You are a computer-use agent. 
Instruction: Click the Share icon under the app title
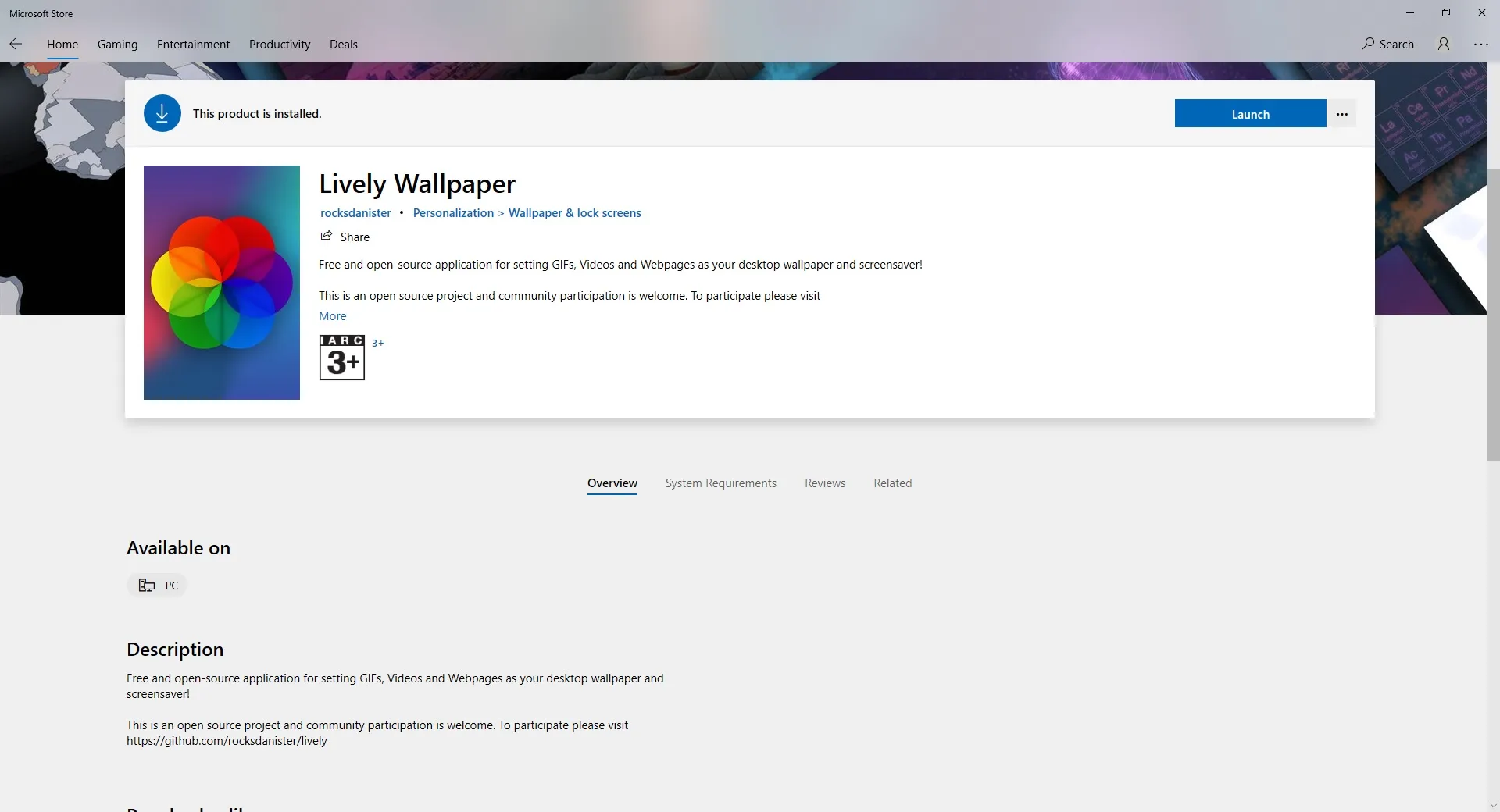(327, 237)
